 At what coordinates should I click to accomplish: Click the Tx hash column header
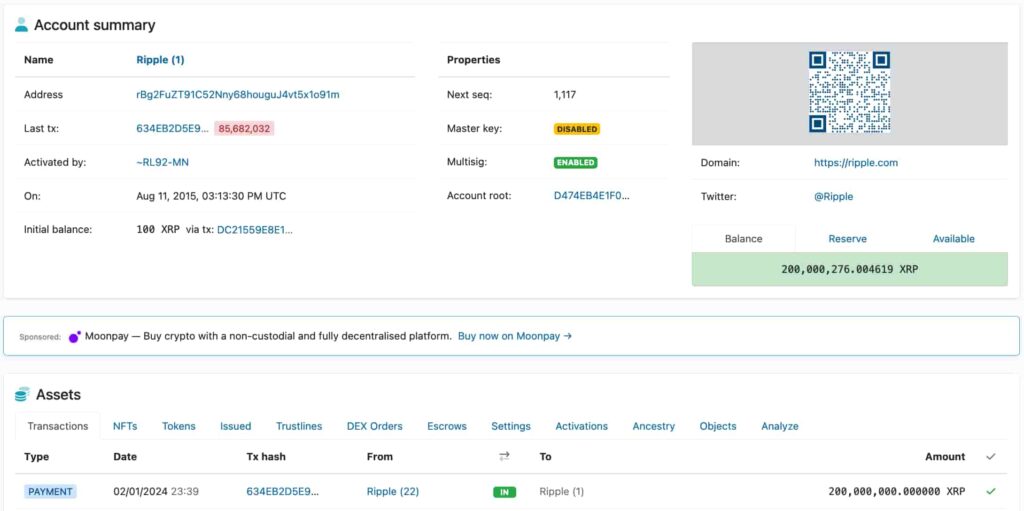tap(266, 457)
